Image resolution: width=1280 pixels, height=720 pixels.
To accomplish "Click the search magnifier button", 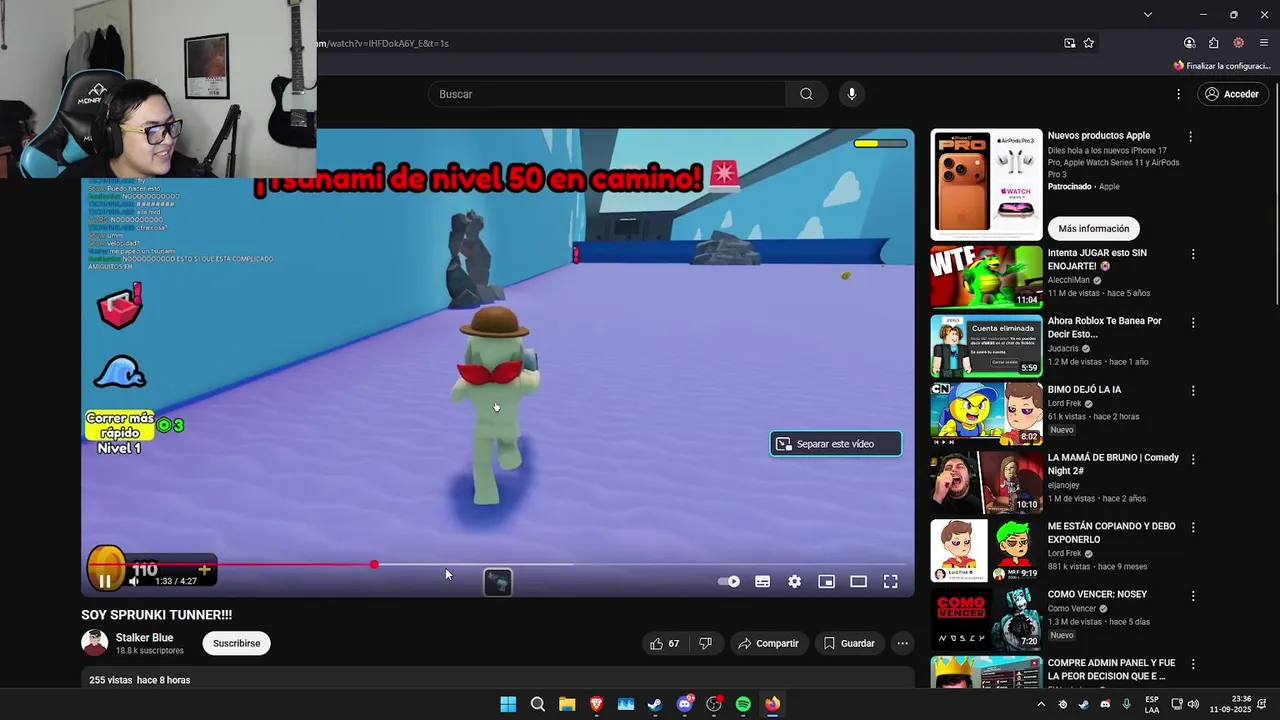I will pos(806,94).
